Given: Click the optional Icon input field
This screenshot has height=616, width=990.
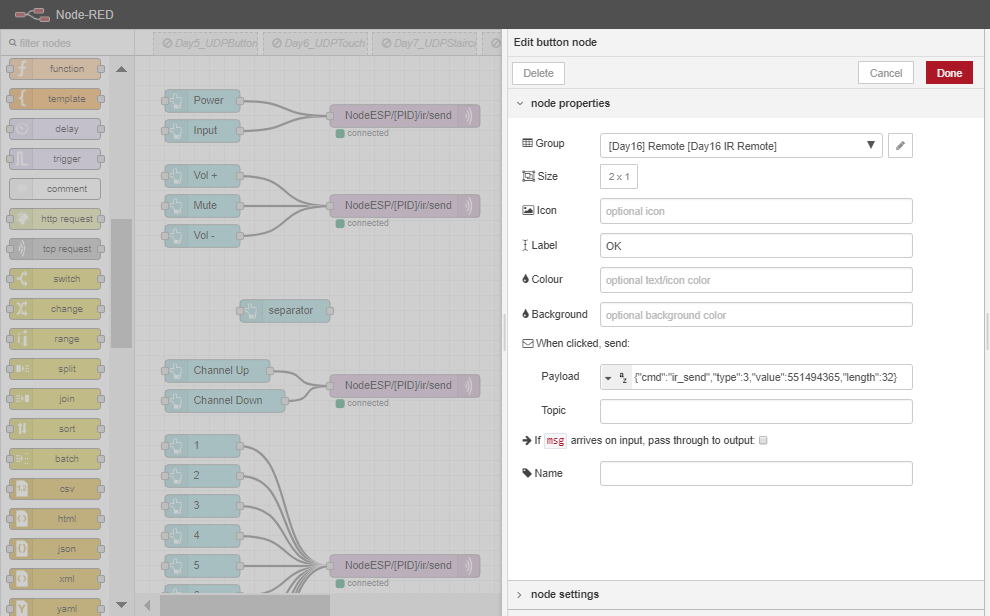Looking at the screenshot, I should click(756, 211).
